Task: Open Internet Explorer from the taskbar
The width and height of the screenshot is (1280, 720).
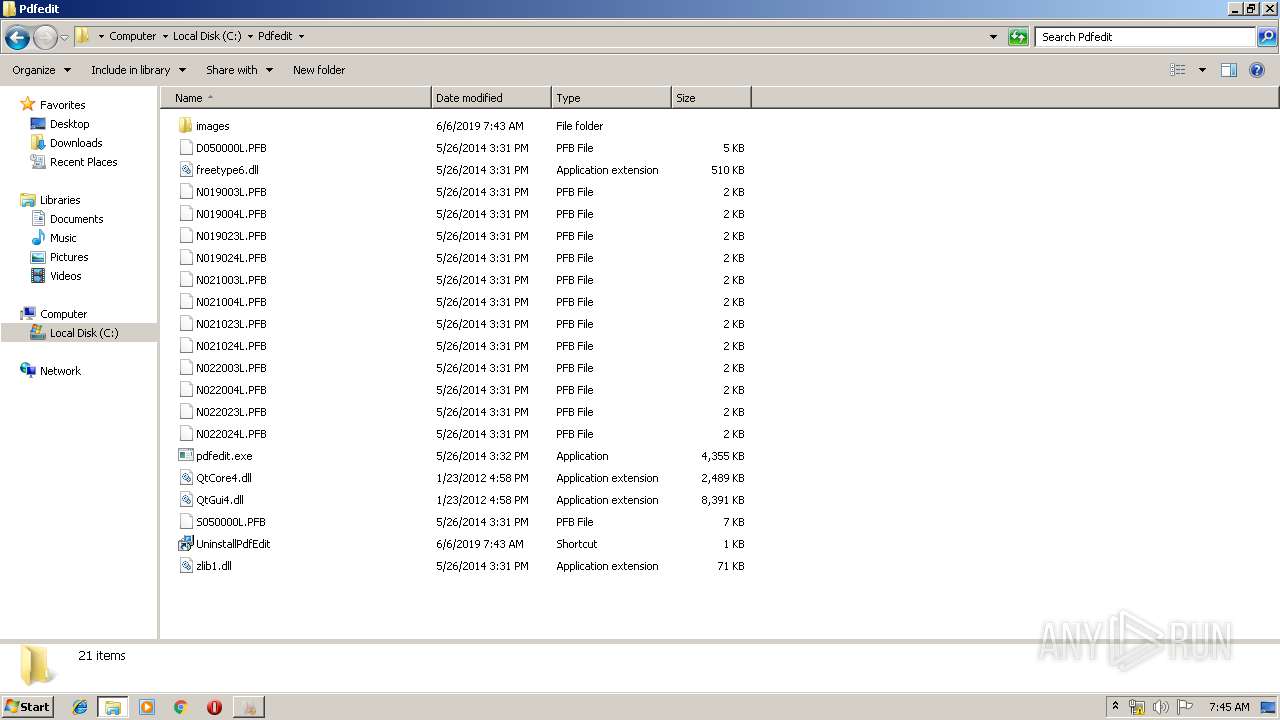Action: [80, 707]
